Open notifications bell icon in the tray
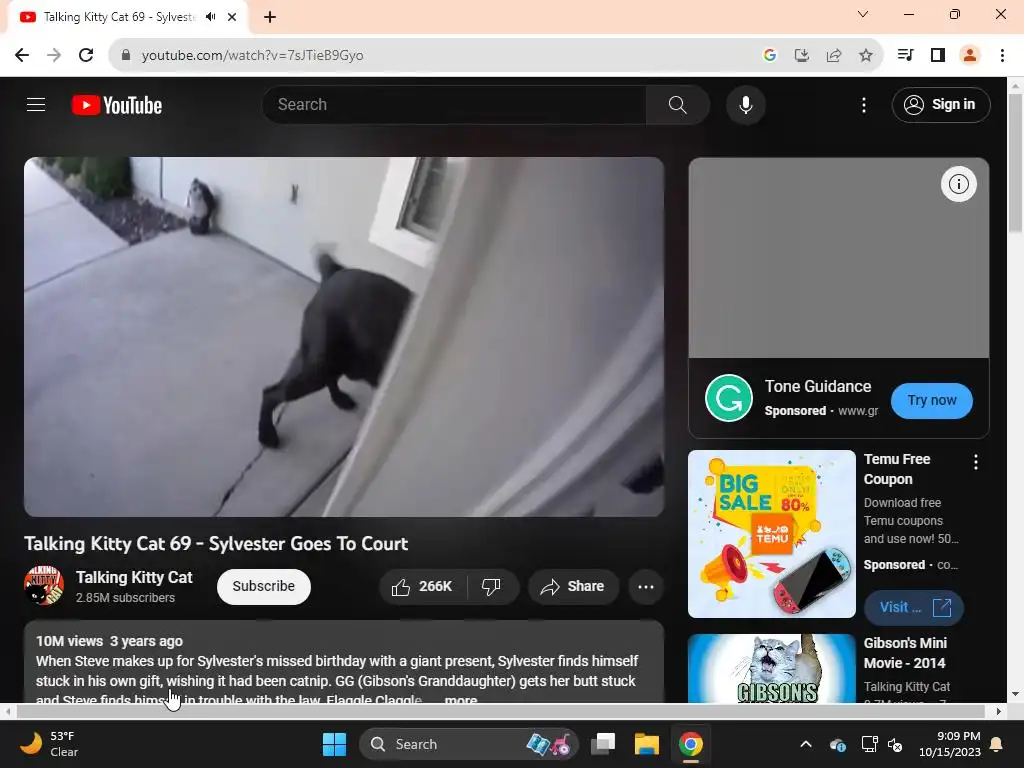 click(997, 744)
